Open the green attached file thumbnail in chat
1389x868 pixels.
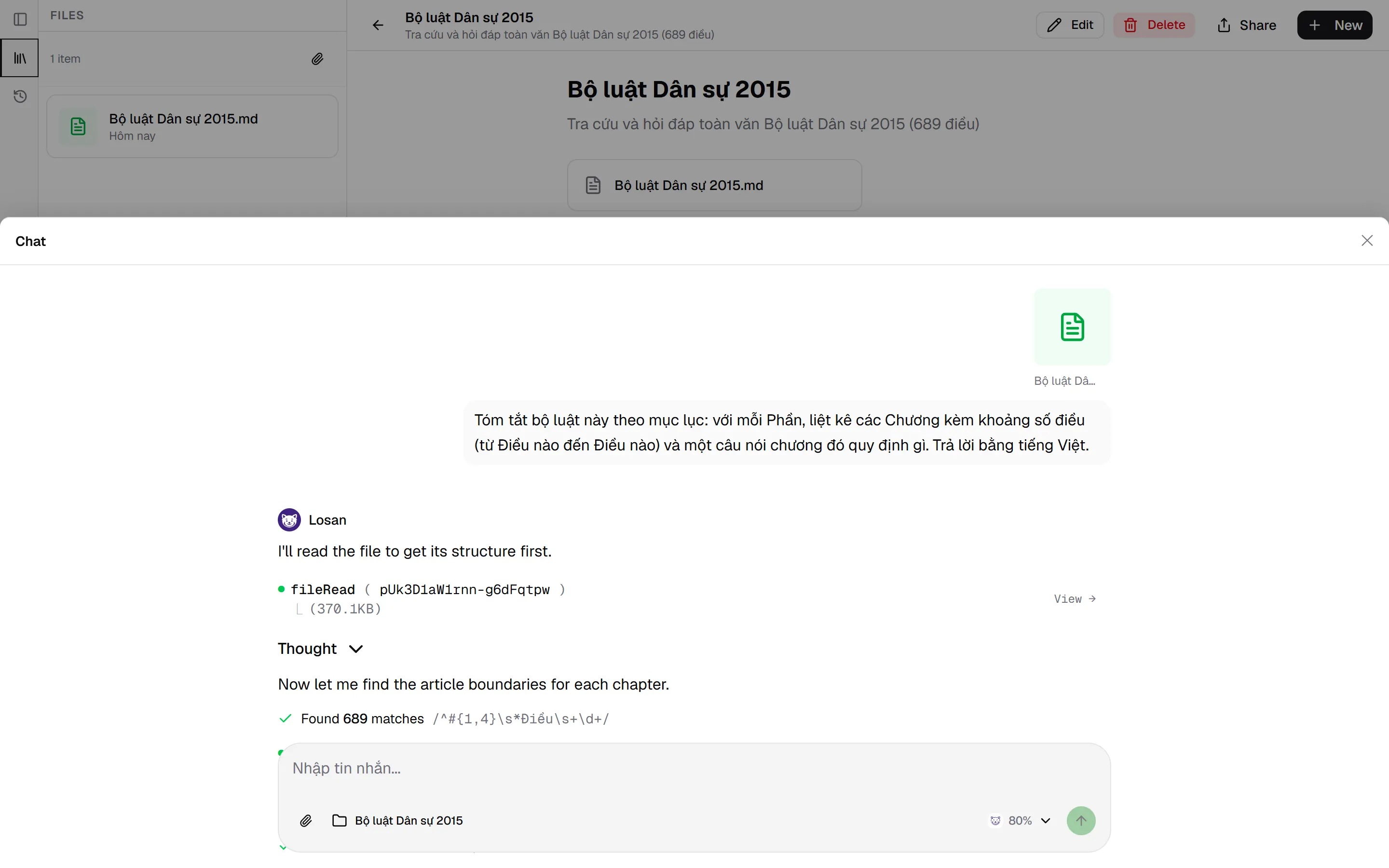coord(1072,326)
